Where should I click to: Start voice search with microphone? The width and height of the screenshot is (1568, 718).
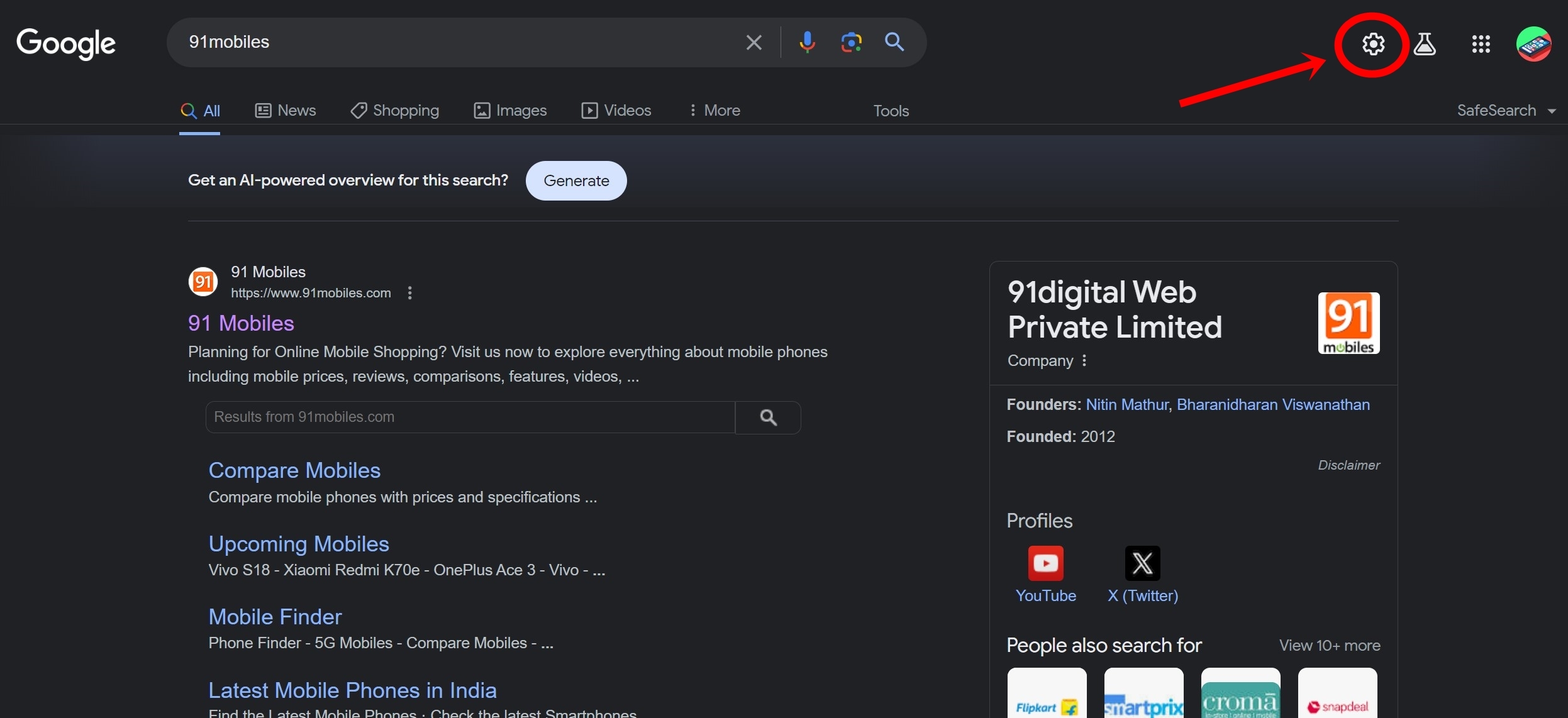807,42
